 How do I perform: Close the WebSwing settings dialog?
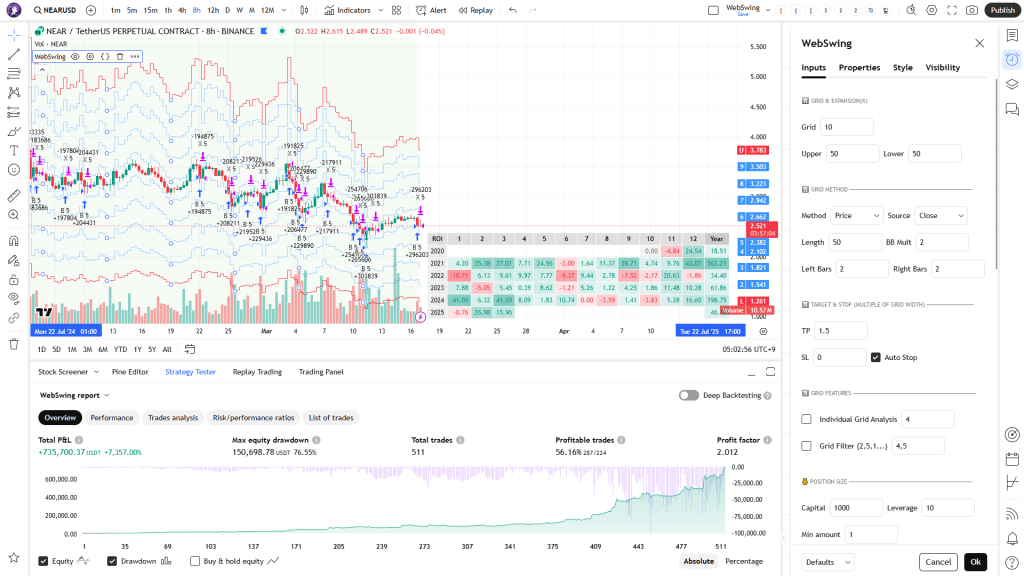(x=979, y=43)
